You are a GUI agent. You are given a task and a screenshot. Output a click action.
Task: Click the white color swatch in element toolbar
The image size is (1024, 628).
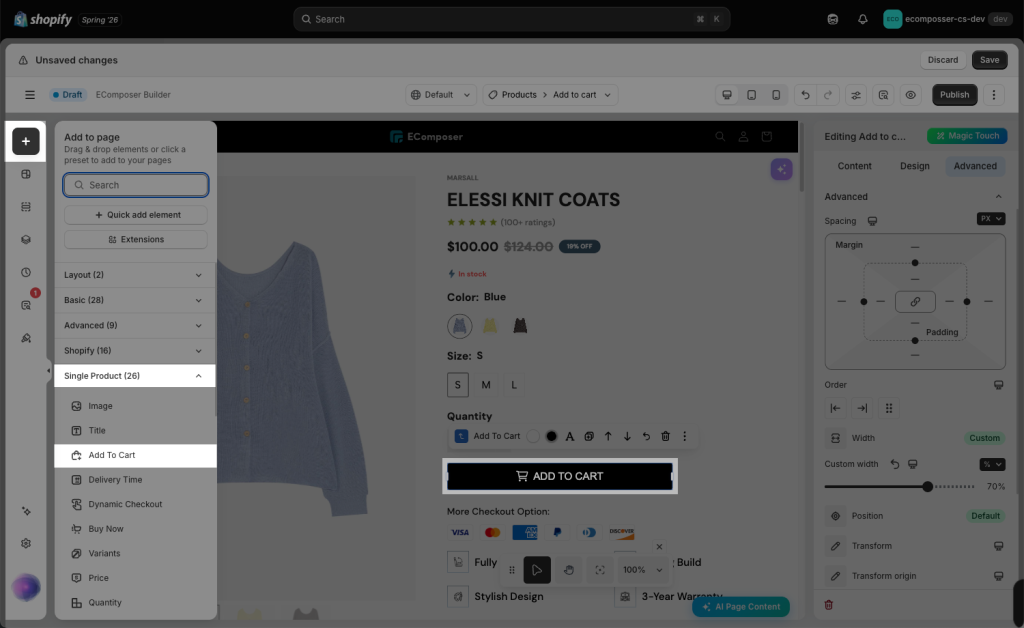(533, 436)
